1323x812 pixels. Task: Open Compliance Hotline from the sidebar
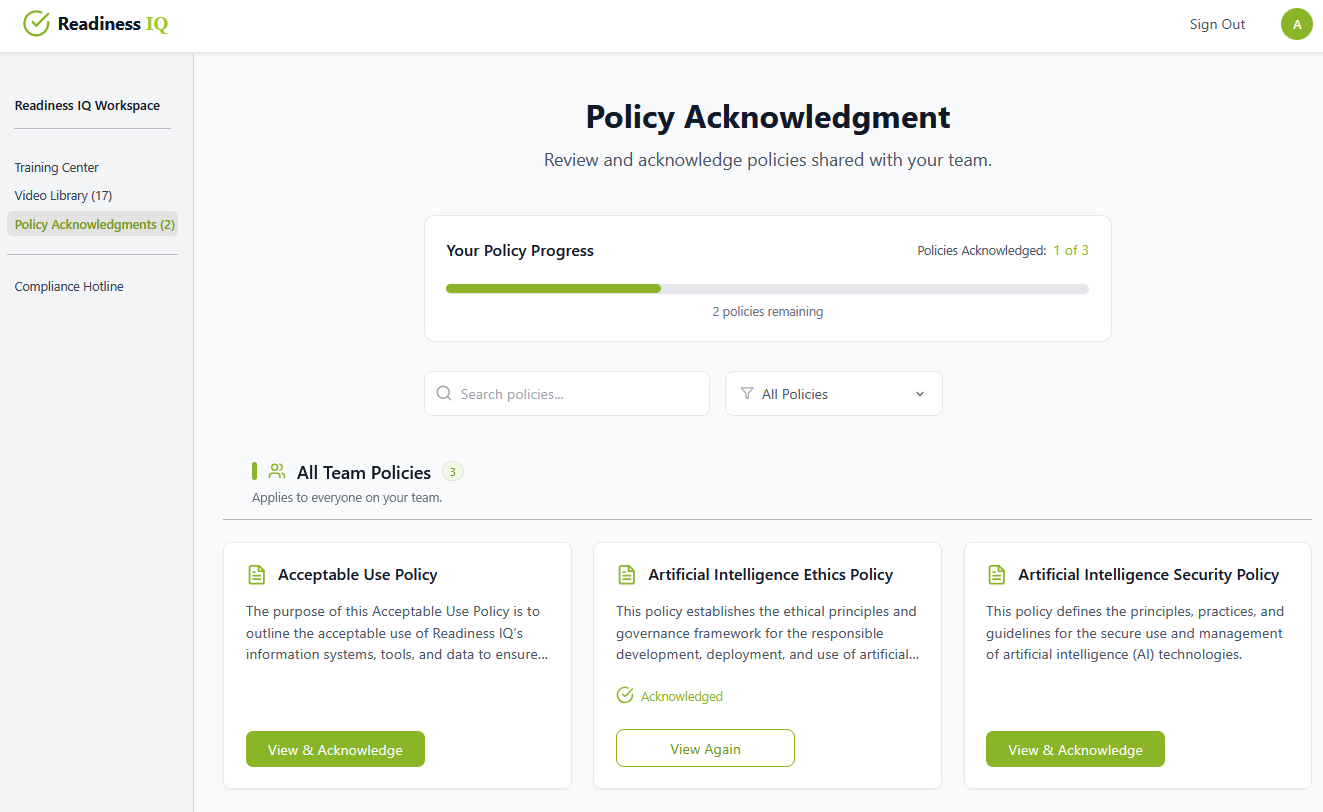click(x=69, y=286)
